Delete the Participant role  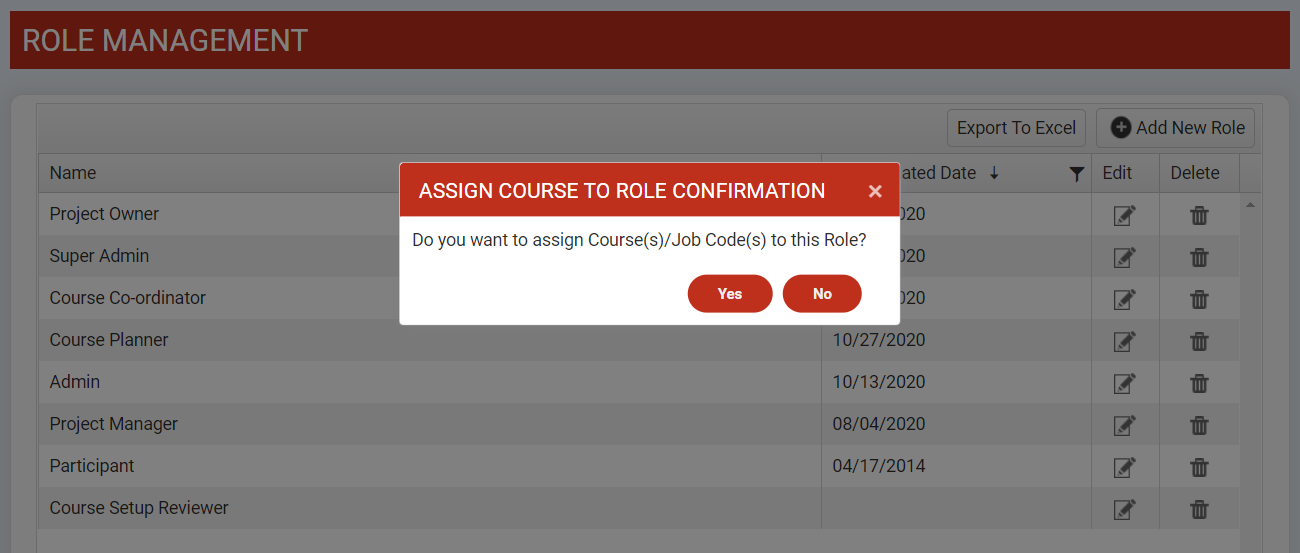click(x=1199, y=467)
